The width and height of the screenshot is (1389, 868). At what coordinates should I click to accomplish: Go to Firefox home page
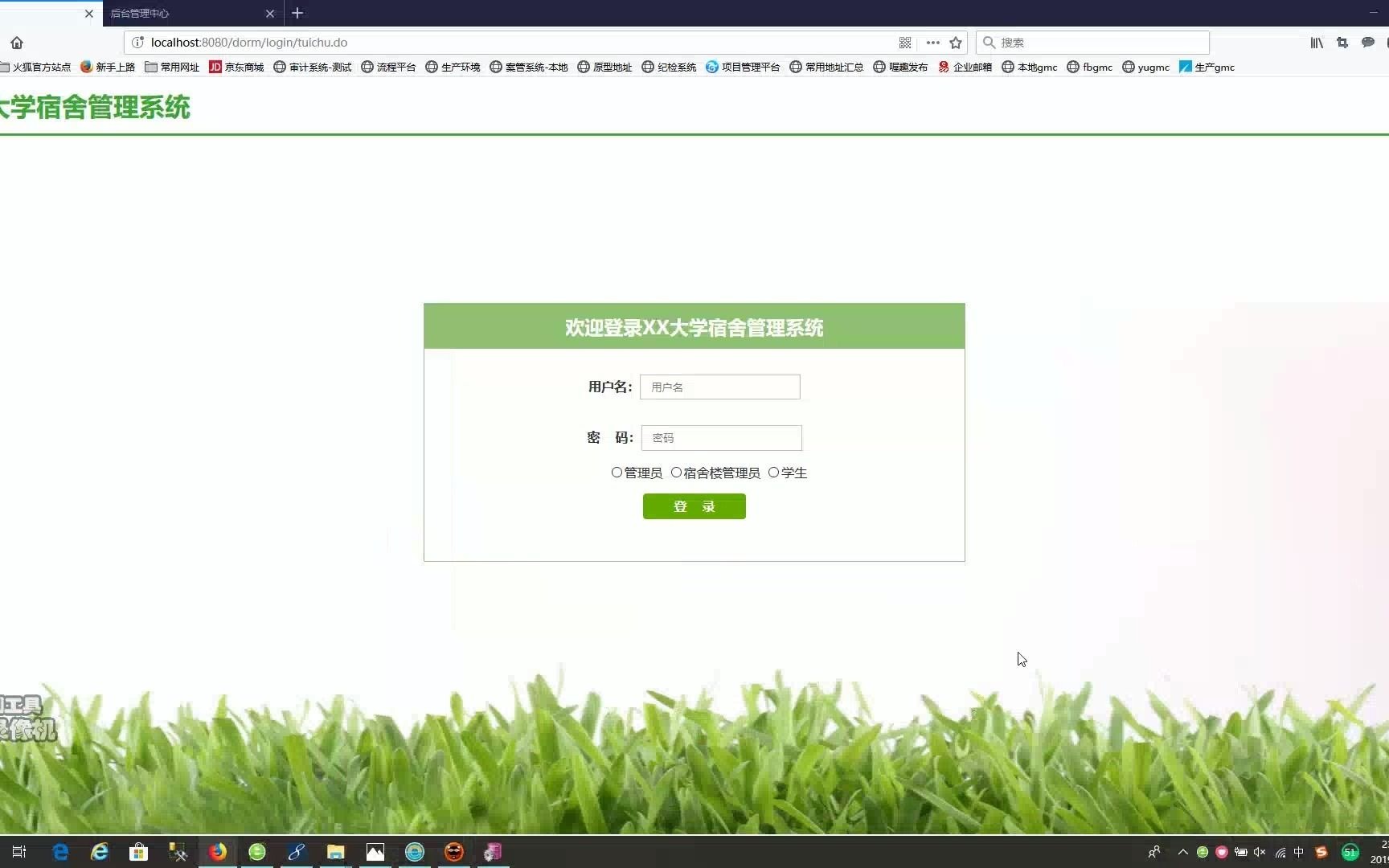coord(17,43)
